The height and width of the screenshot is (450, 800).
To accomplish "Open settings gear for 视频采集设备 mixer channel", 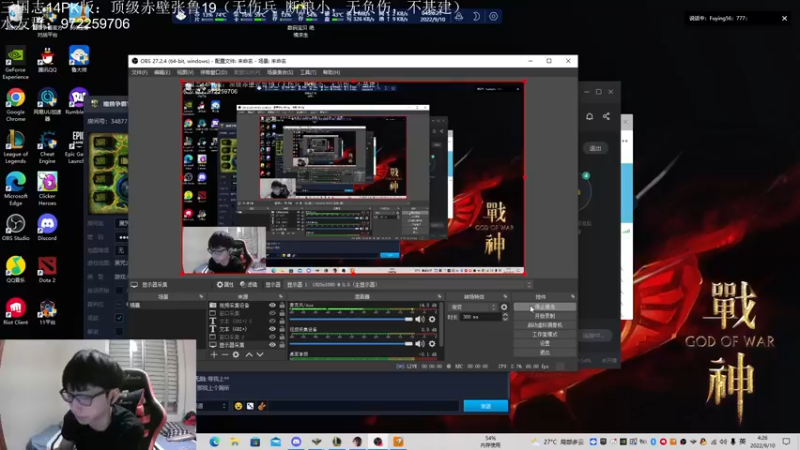I will coord(432,344).
